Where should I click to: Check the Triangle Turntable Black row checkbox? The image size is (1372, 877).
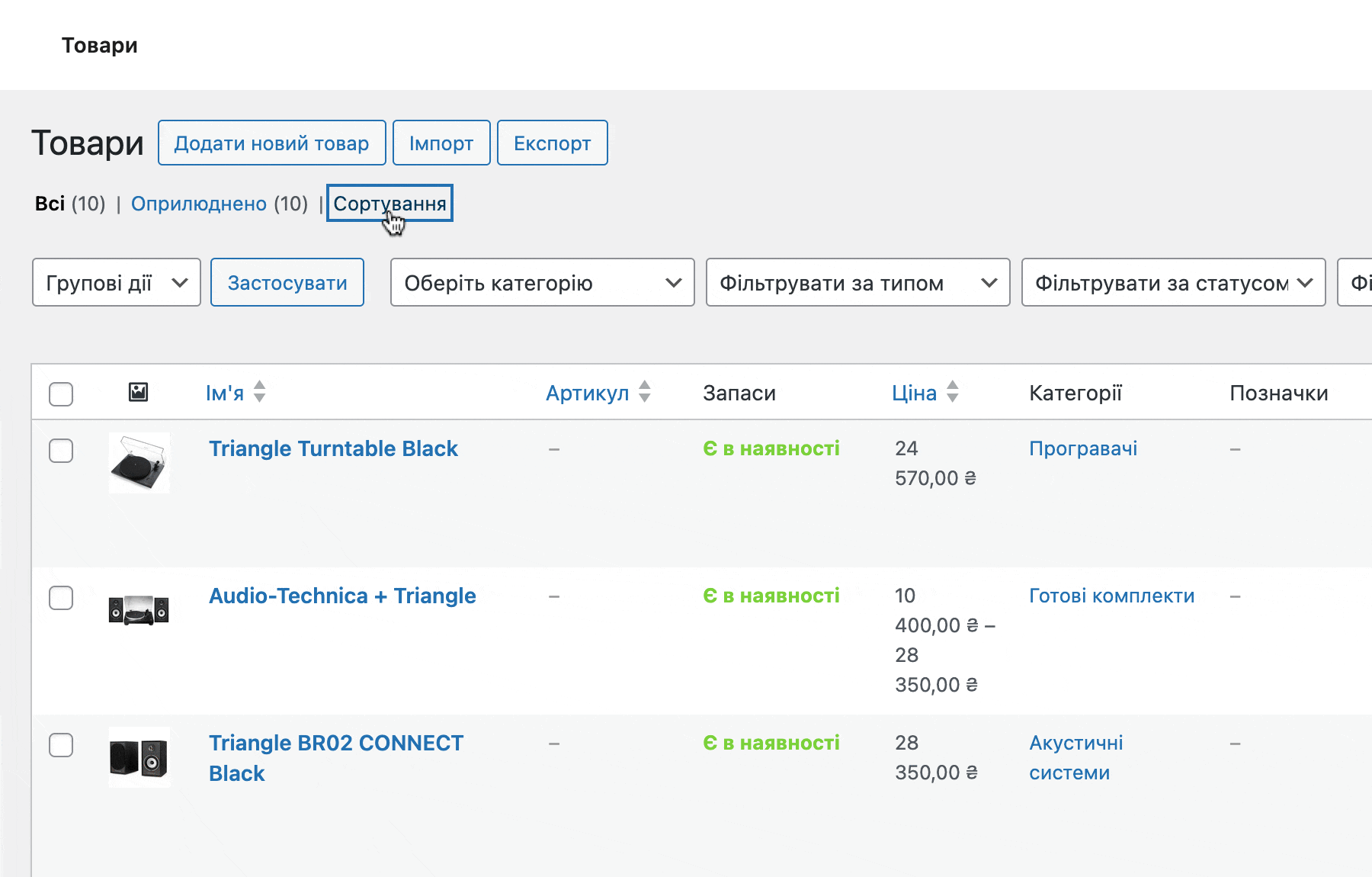pyautogui.click(x=61, y=451)
